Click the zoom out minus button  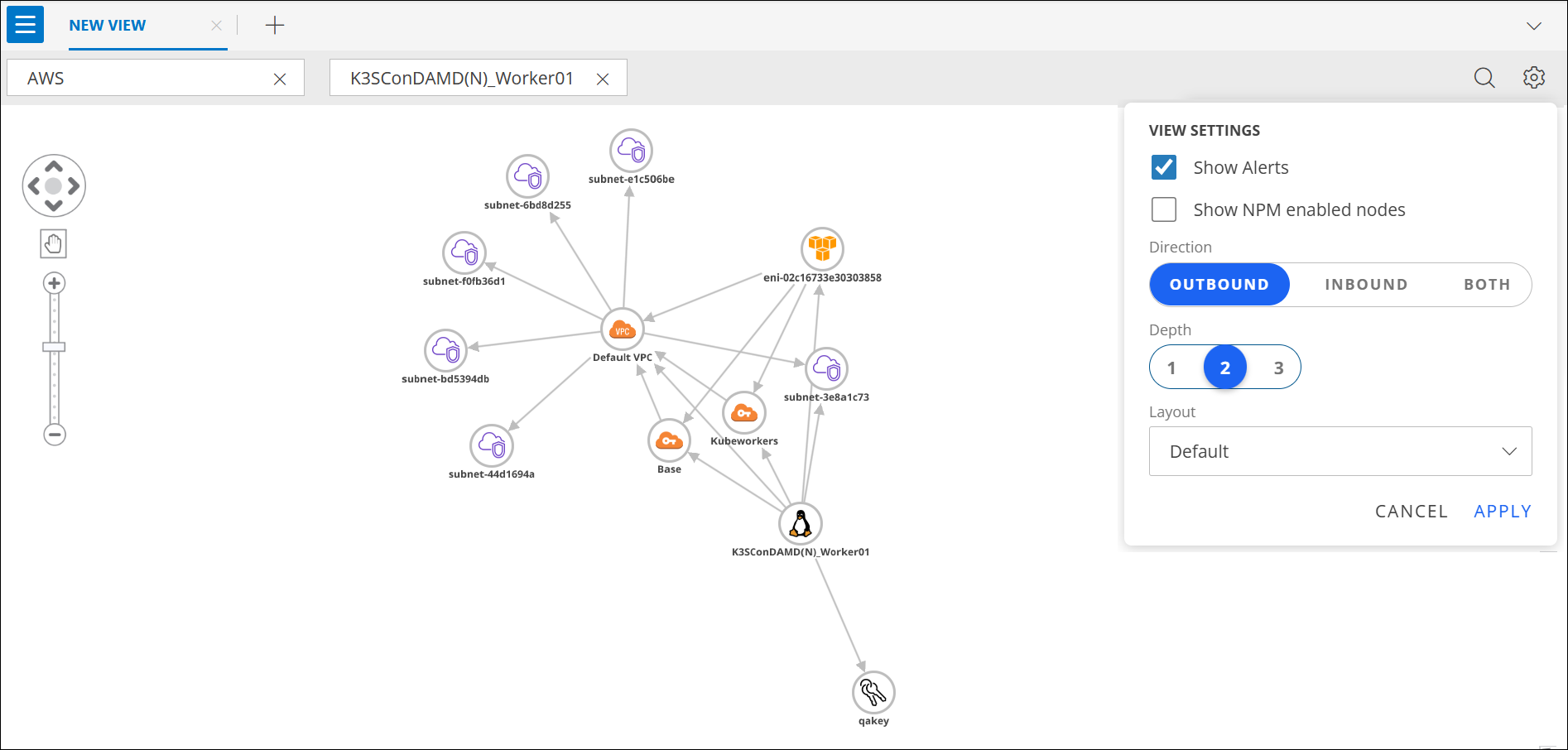pyautogui.click(x=55, y=435)
